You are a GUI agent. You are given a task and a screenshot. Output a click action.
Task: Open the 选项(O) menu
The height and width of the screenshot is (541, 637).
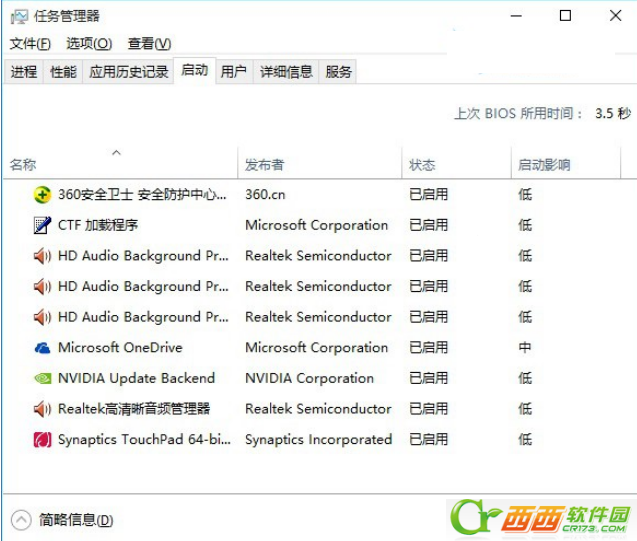89,43
